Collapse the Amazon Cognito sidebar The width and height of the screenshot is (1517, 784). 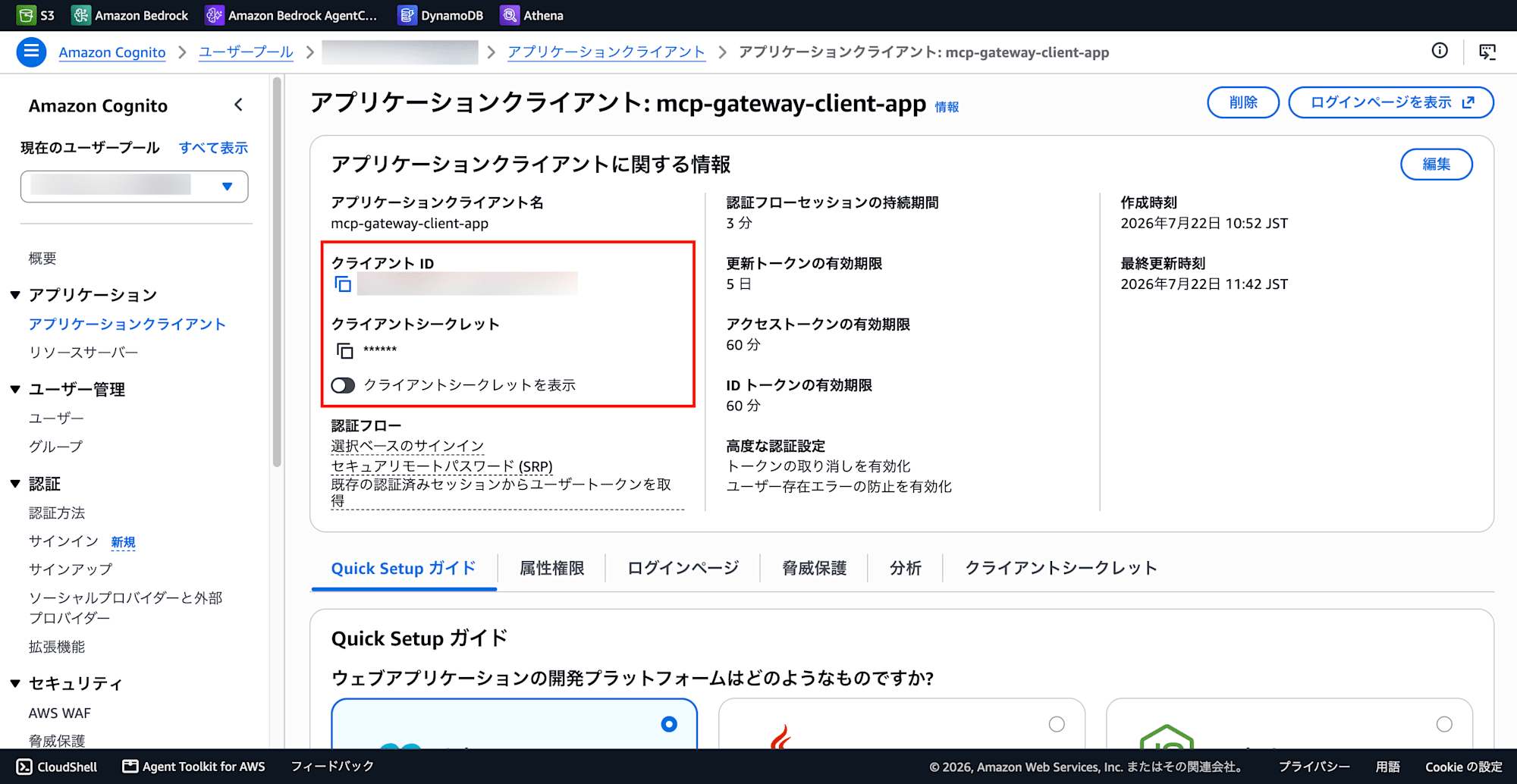click(x=238, y=105)
